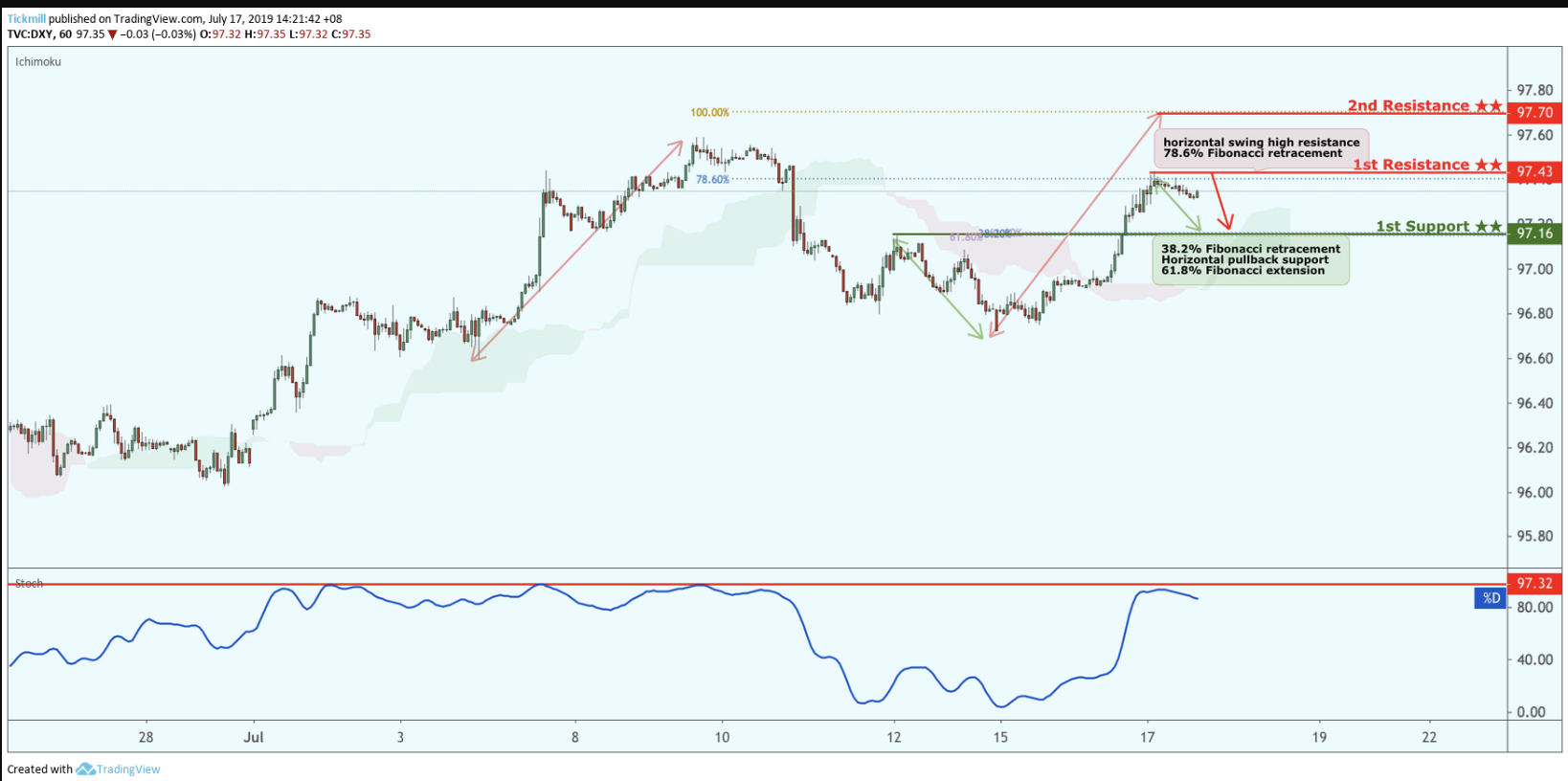1568x781 pixels.
Task: Click the 100.00% Fibonacci level label
Action: click(709, 112)
